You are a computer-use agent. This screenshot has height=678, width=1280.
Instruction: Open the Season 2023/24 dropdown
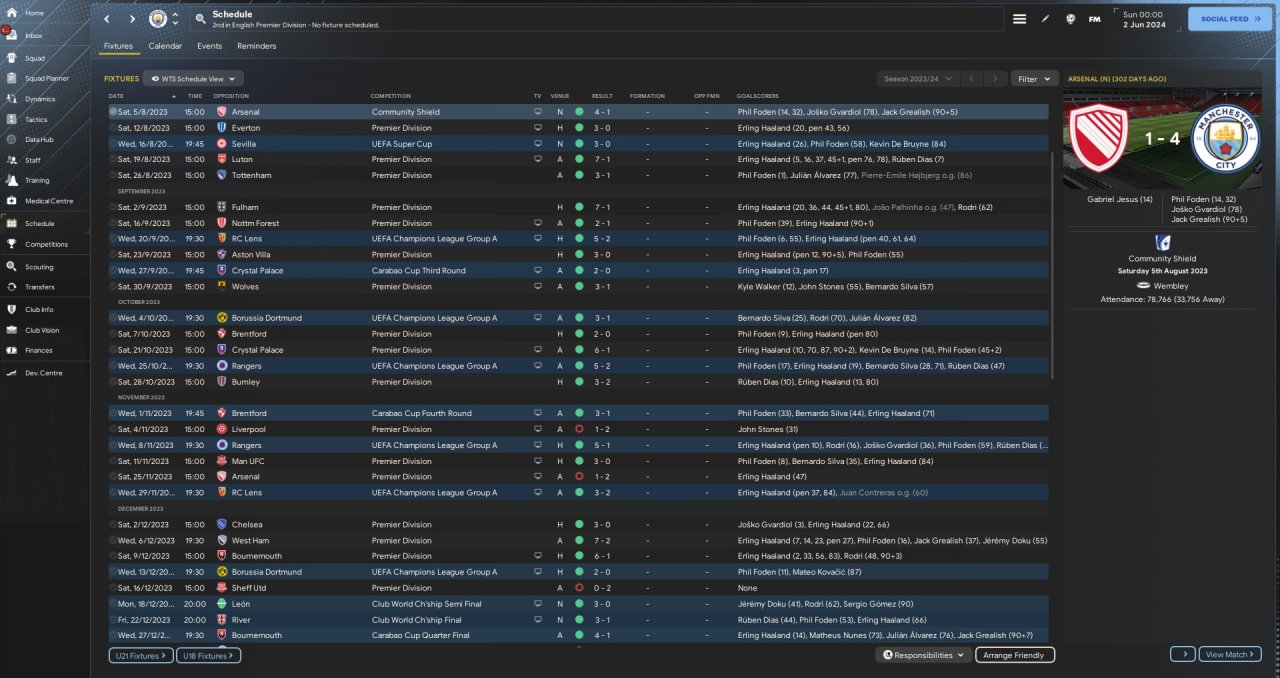point(917,78)
